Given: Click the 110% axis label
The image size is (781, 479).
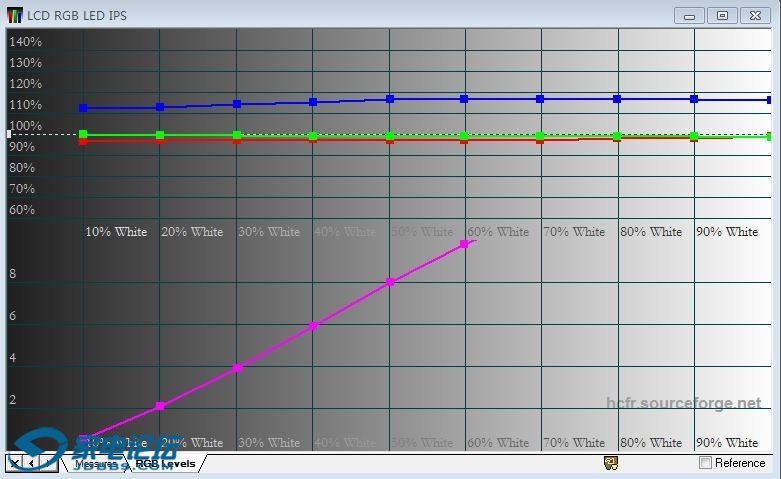Looking at the screenshot, I should coord(25,105).
